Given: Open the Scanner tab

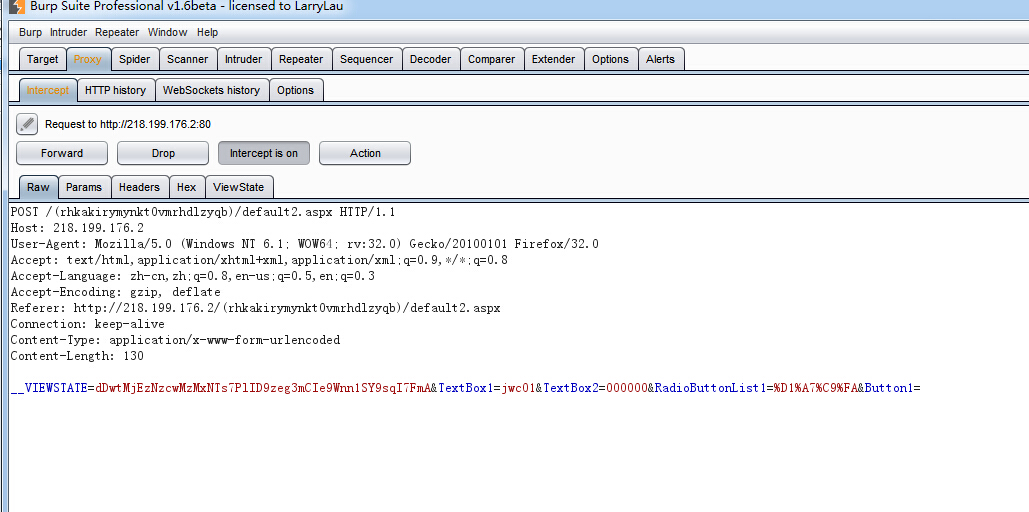Looking at the screenshot, I should (188, 59).
